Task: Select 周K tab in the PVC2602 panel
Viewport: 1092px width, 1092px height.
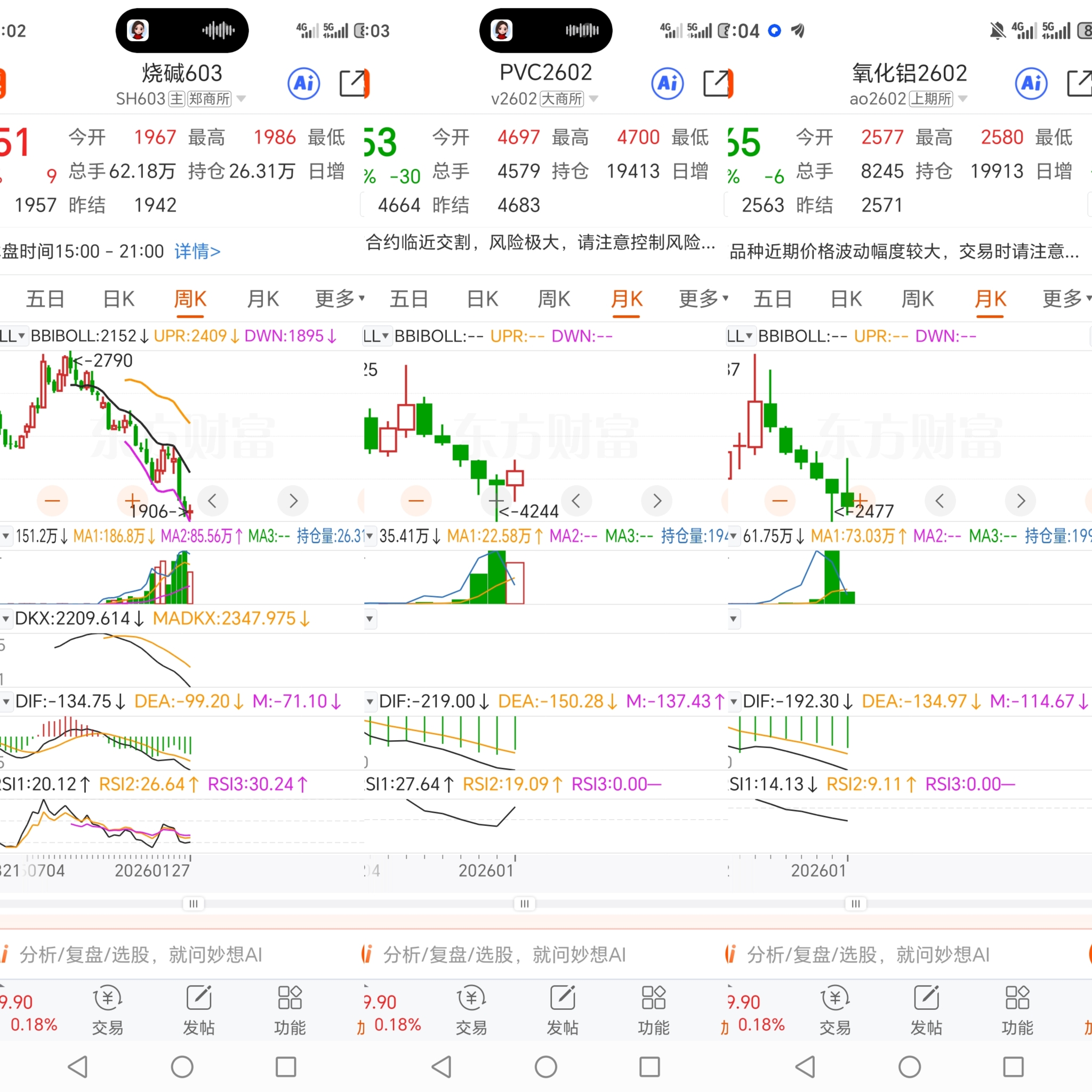Action: click(554, 299)
